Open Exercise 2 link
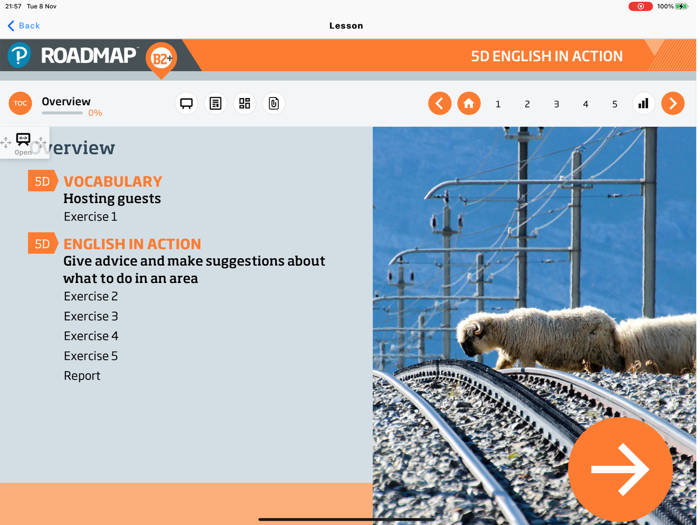700x525 pixels. pos(91,296)
